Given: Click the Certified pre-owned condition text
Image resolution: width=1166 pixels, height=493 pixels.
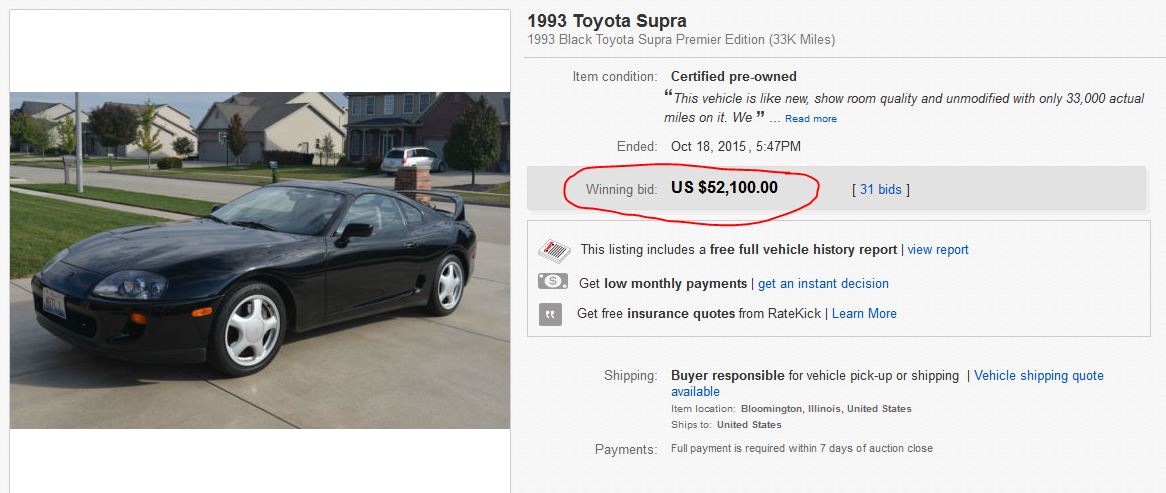Looking at the screenshot, I should 734,76.
